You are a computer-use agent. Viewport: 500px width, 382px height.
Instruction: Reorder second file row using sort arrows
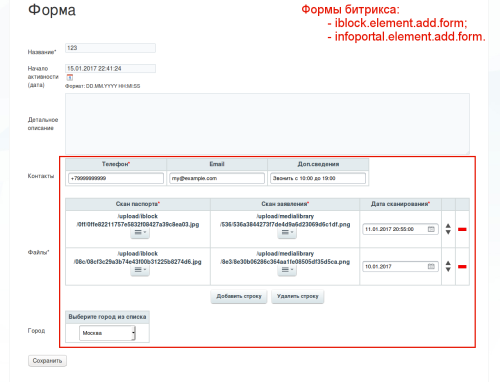(448, 266)
